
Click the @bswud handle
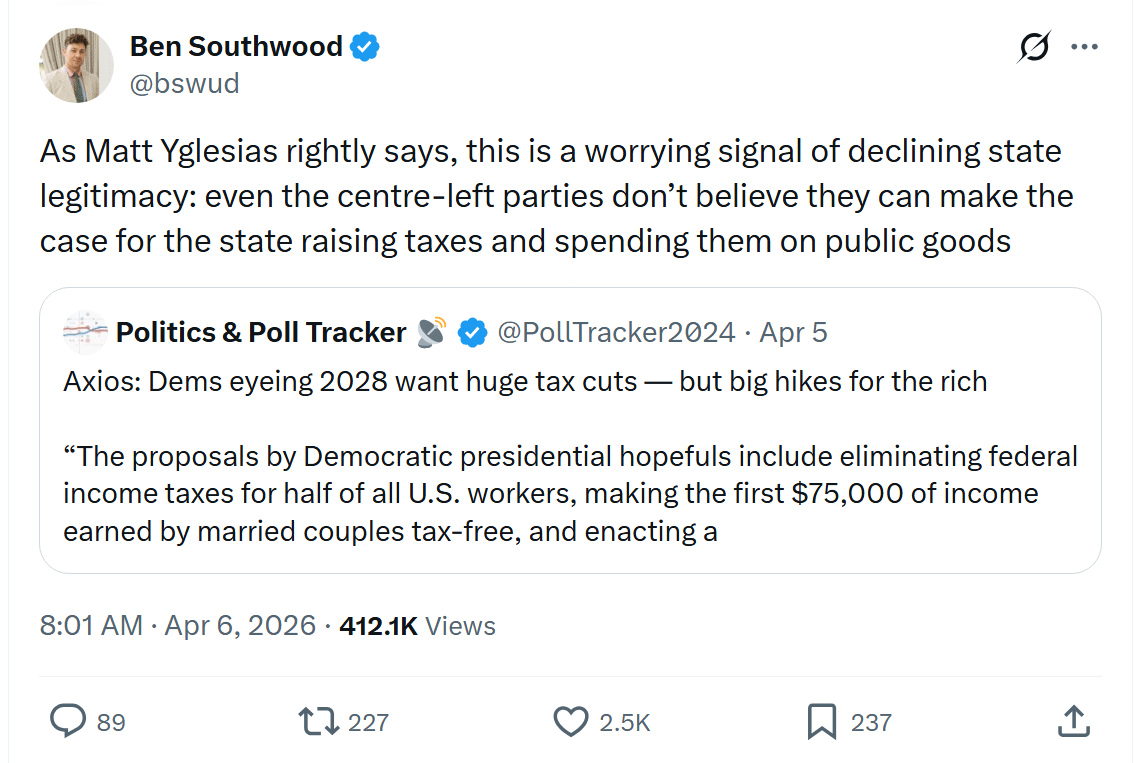[x=185, y=83]
